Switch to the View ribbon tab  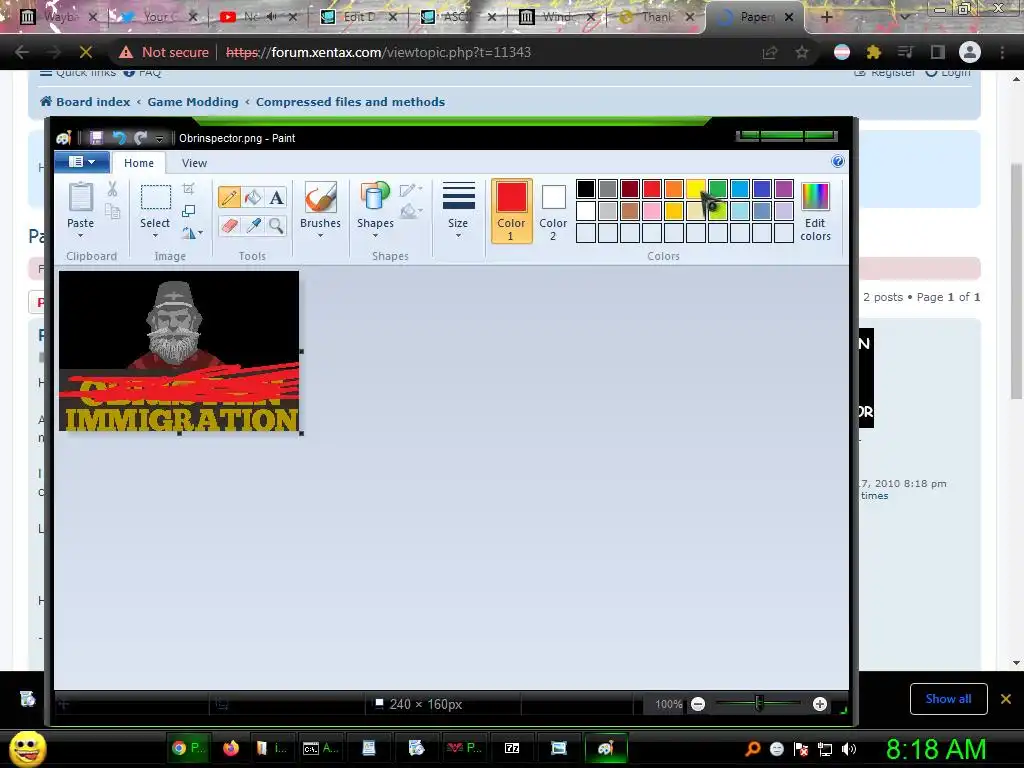pyautogui.click(x=194, y=163)
